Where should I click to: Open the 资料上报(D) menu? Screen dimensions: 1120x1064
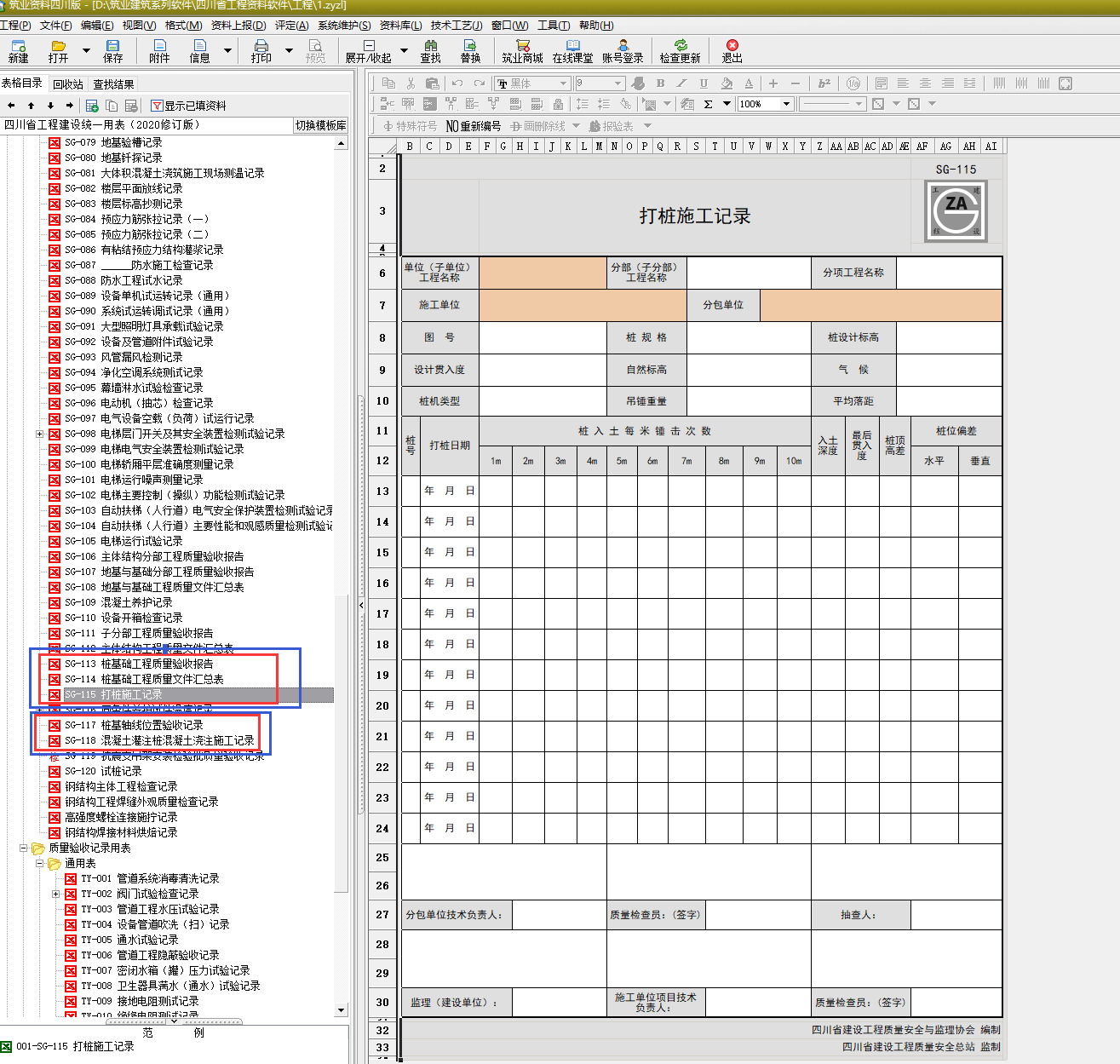pyautogui.click(x=238, y=26)
